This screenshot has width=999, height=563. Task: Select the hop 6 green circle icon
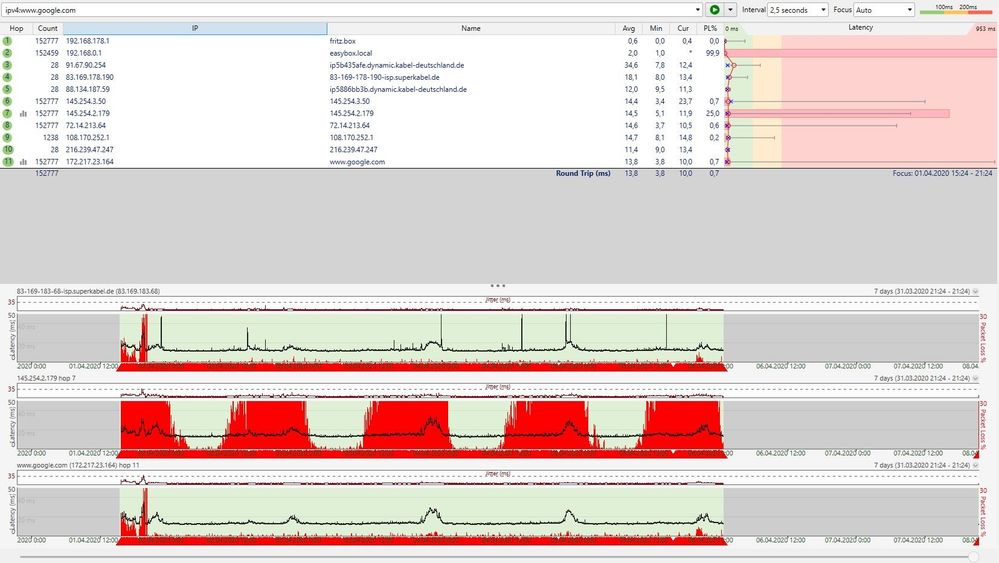pos(8,101)
